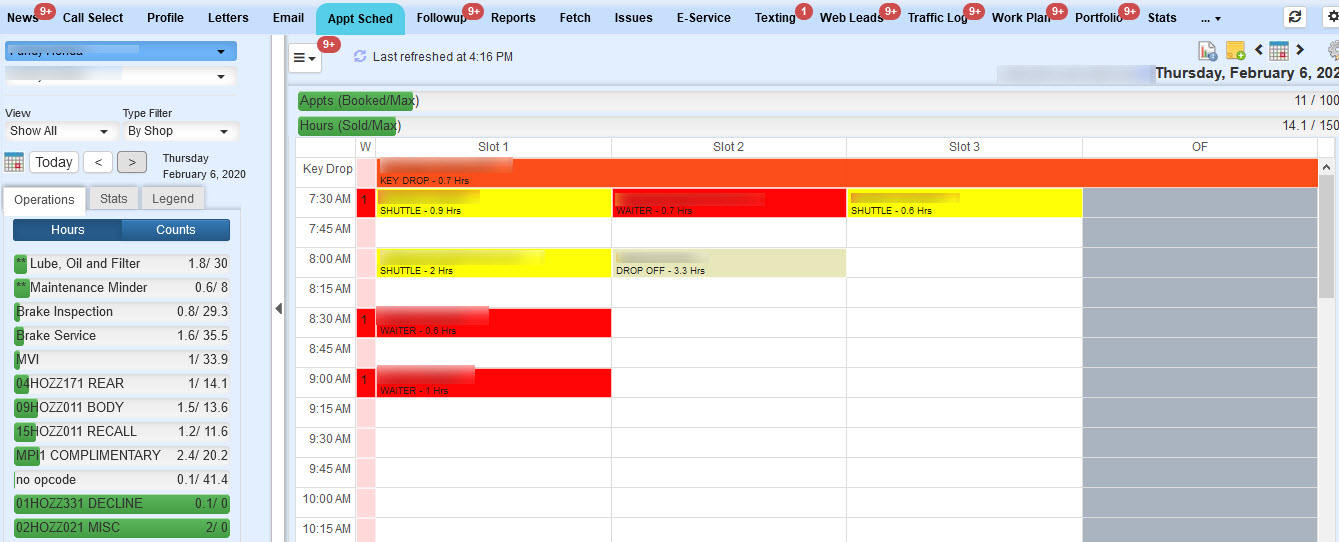Screen dimensions: 1339x542
Task: Click the refresh icon button at top right
Action: [x=1295, y=17]
